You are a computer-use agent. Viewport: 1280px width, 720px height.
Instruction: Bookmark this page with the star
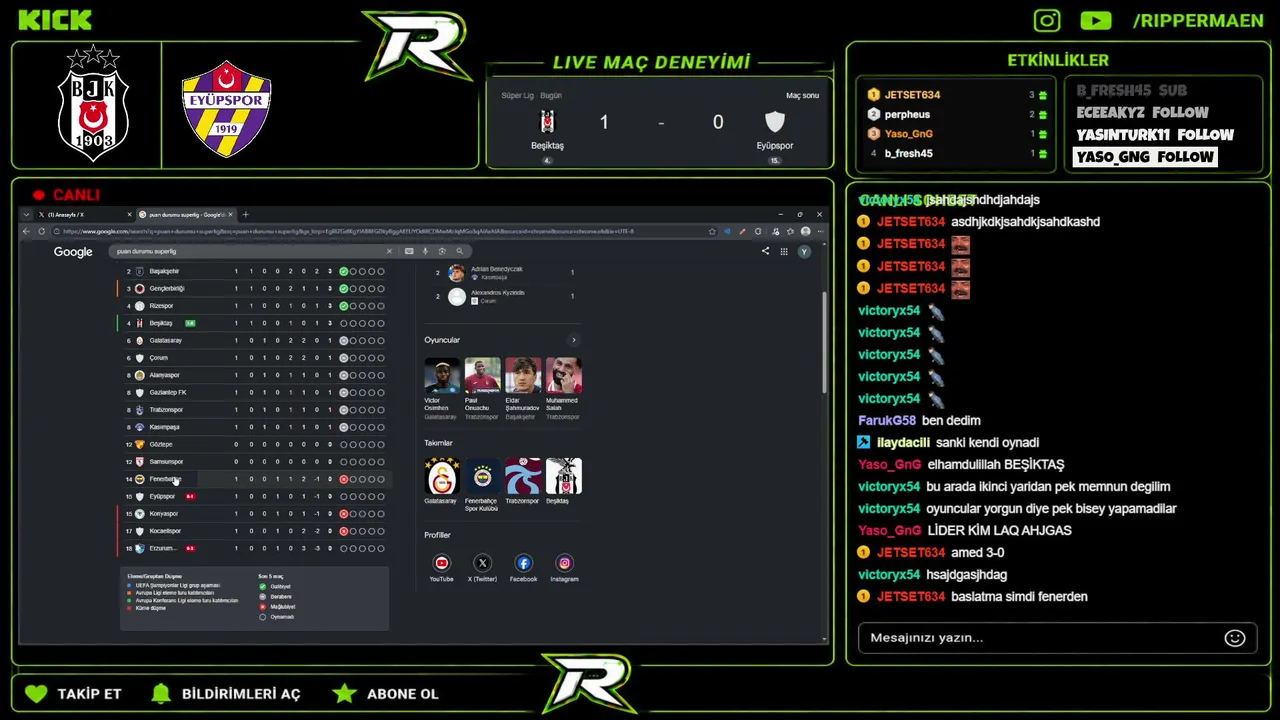[x=712, y=231]
